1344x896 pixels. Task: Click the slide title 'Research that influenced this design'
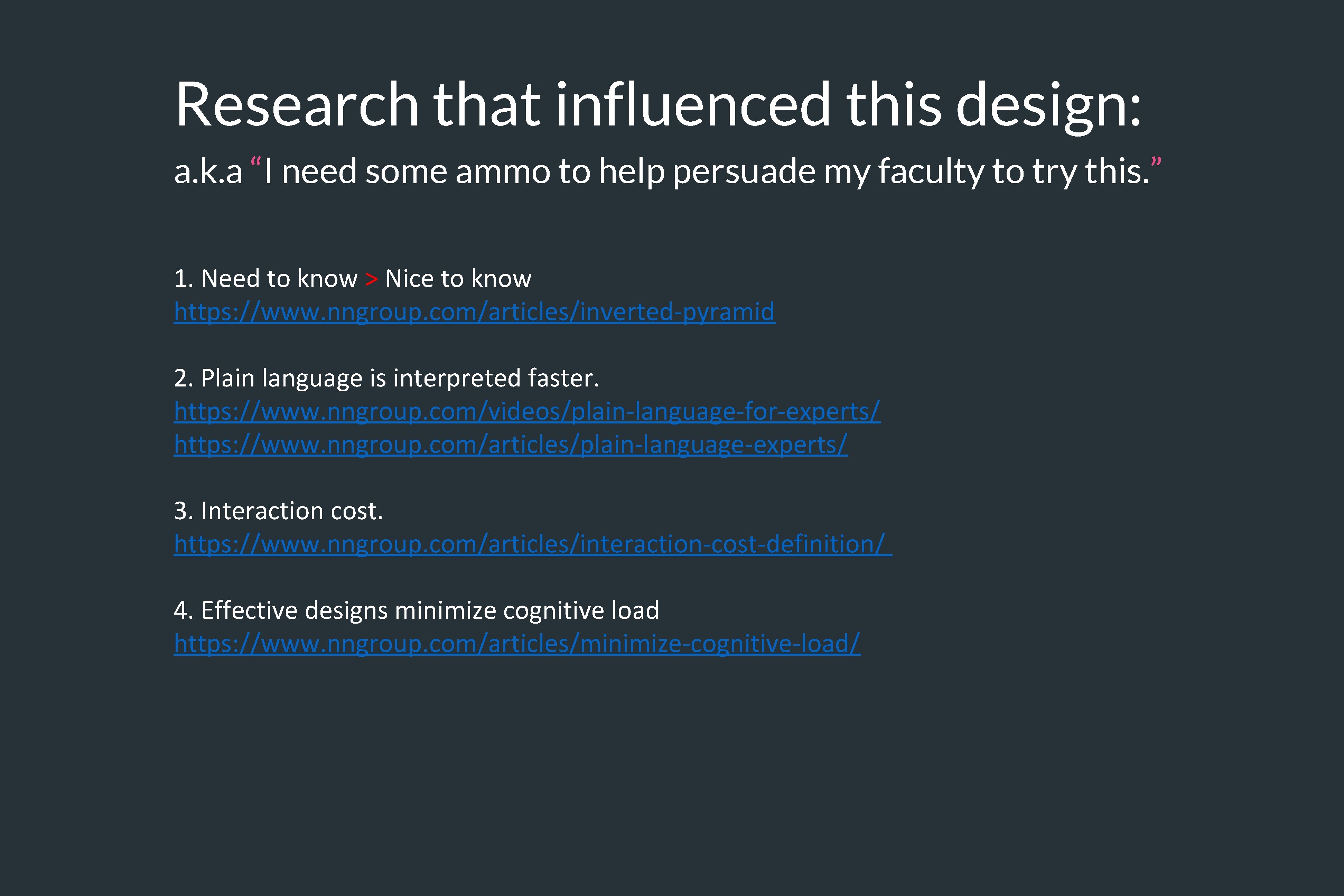pyautogui.click(x=657, y=104)
